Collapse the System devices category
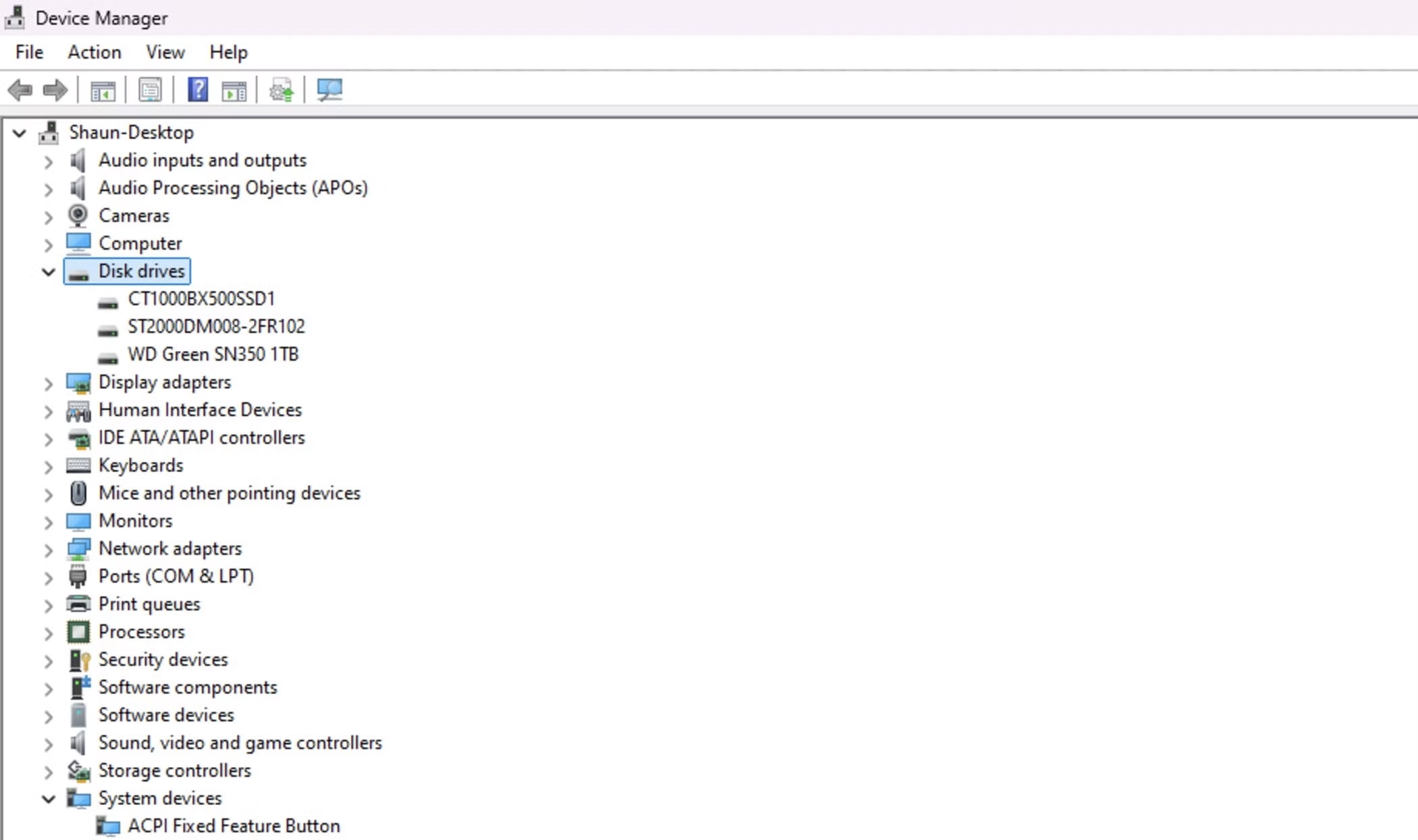 tap(48, 799)
